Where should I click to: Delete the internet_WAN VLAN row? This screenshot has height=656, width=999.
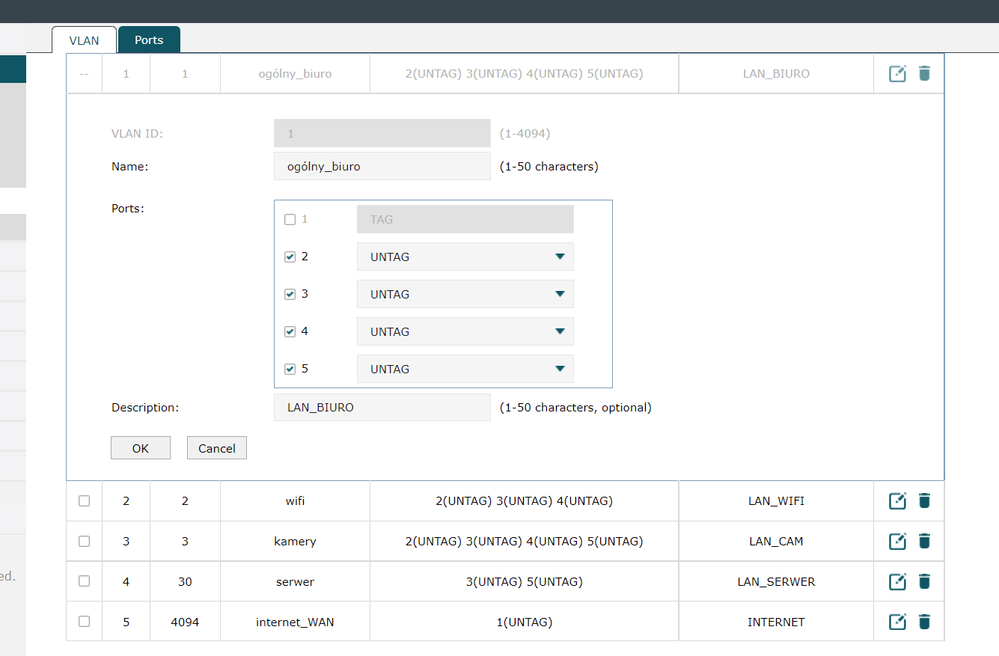click(x=924, y=622)
